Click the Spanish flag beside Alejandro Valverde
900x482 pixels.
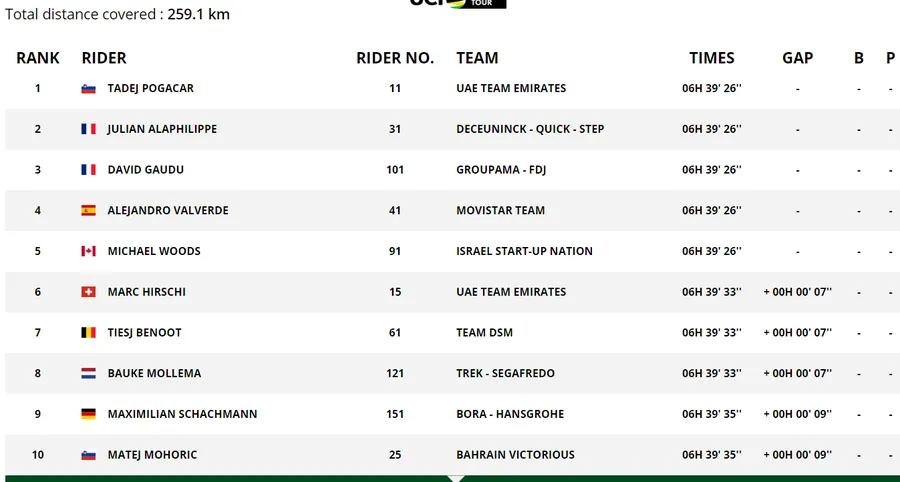click(x=89, y=210)
